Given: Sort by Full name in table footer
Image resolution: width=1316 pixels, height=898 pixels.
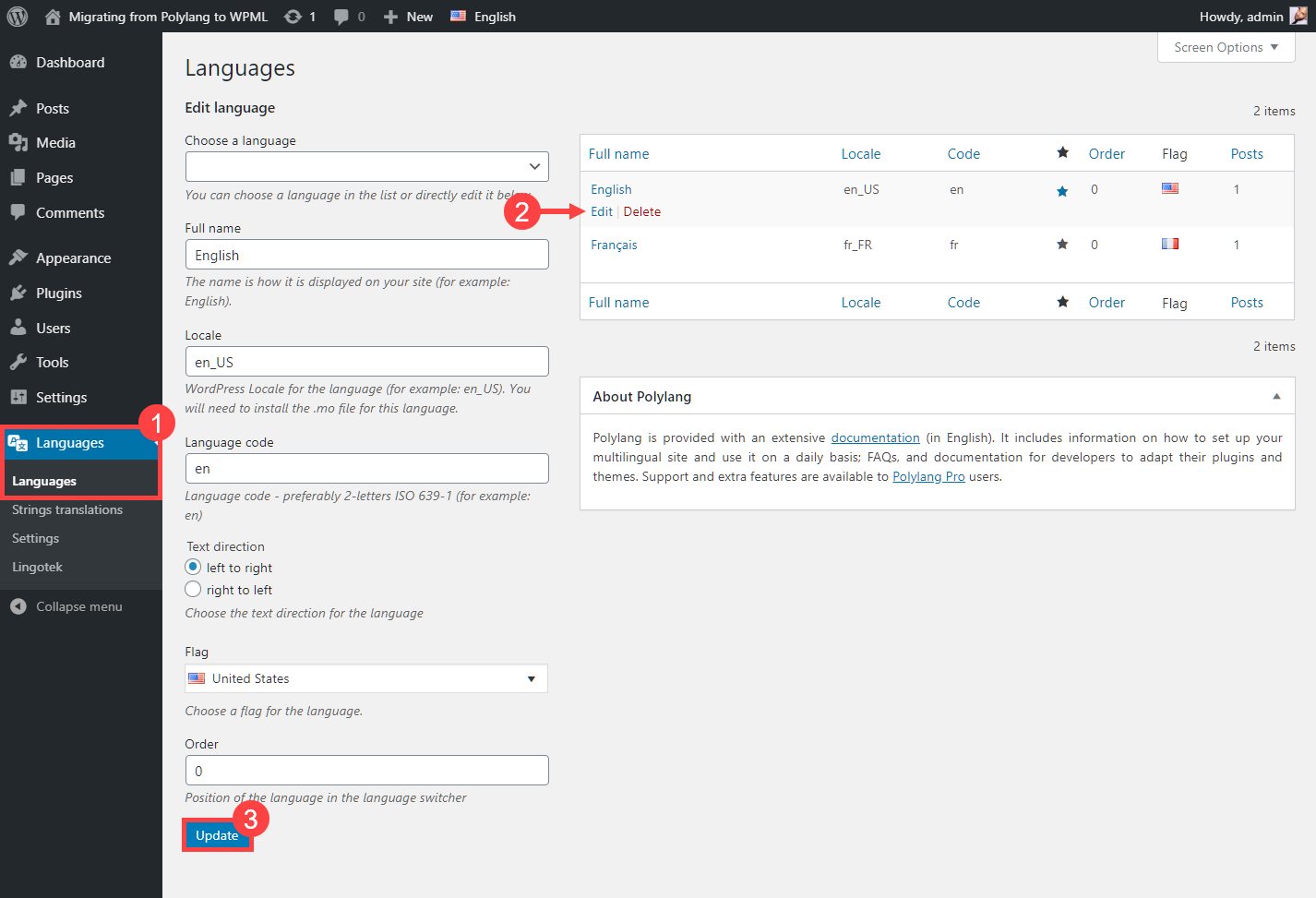Looking at the screenshot, I should click(x=618, y=303).
